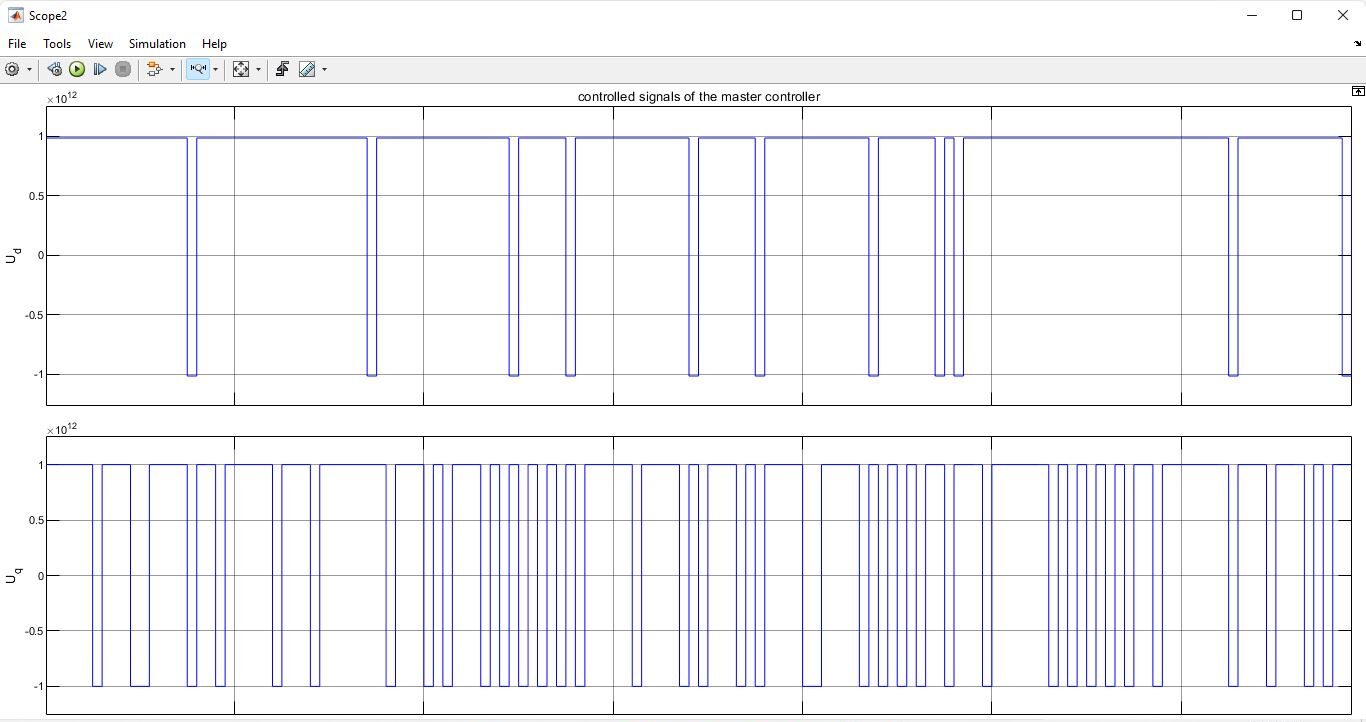Expand the zoom tool dropdown arrow
1366x722 pixels.
(215, 69)
